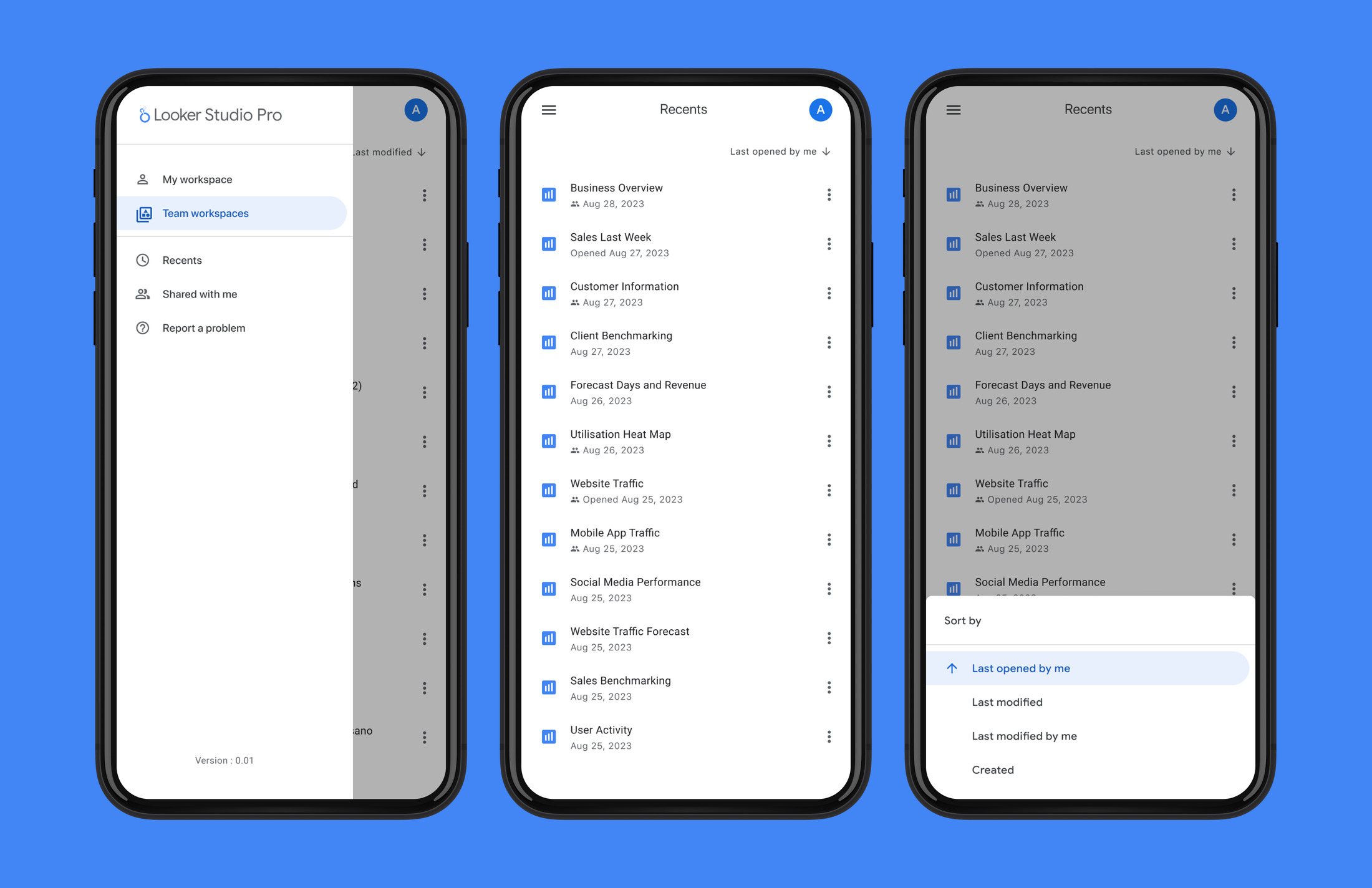This screenshot has height=888, width=1372.
Task: Click the My workspace navigation button
Action: pos(197,179)
